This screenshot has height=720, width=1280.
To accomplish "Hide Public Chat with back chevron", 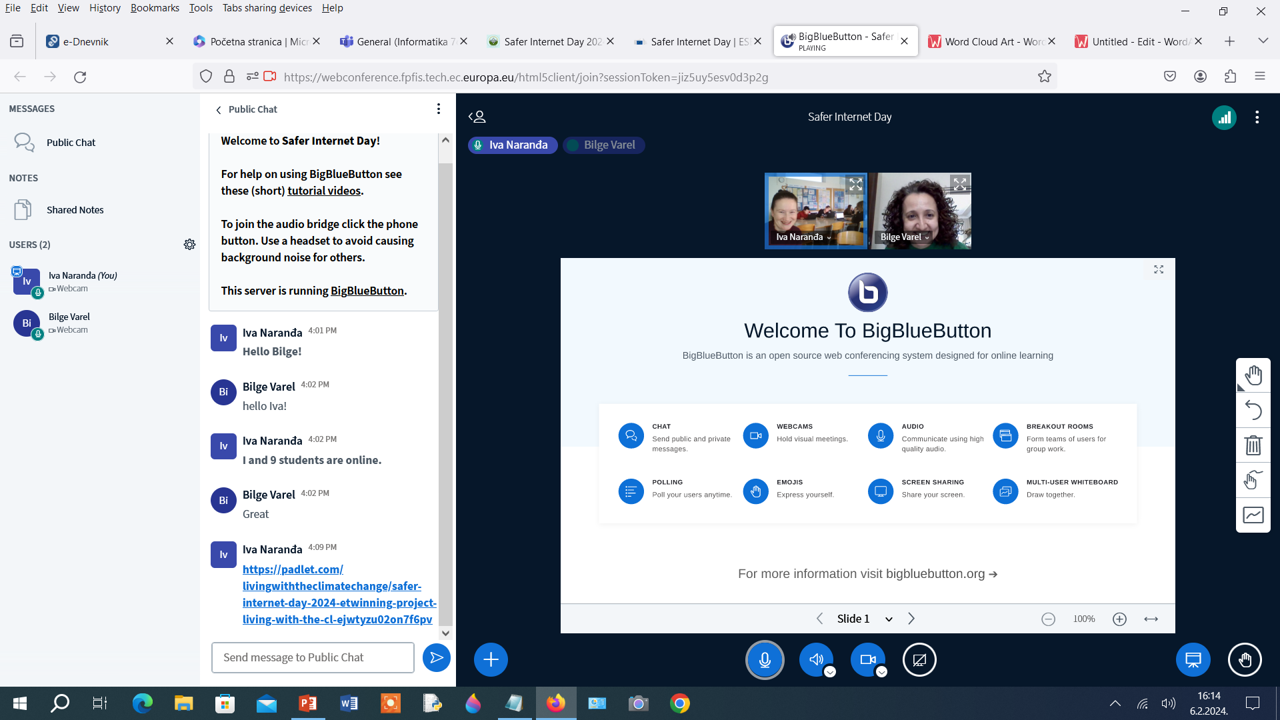I will pyautogui.click(x=219, y=110).
